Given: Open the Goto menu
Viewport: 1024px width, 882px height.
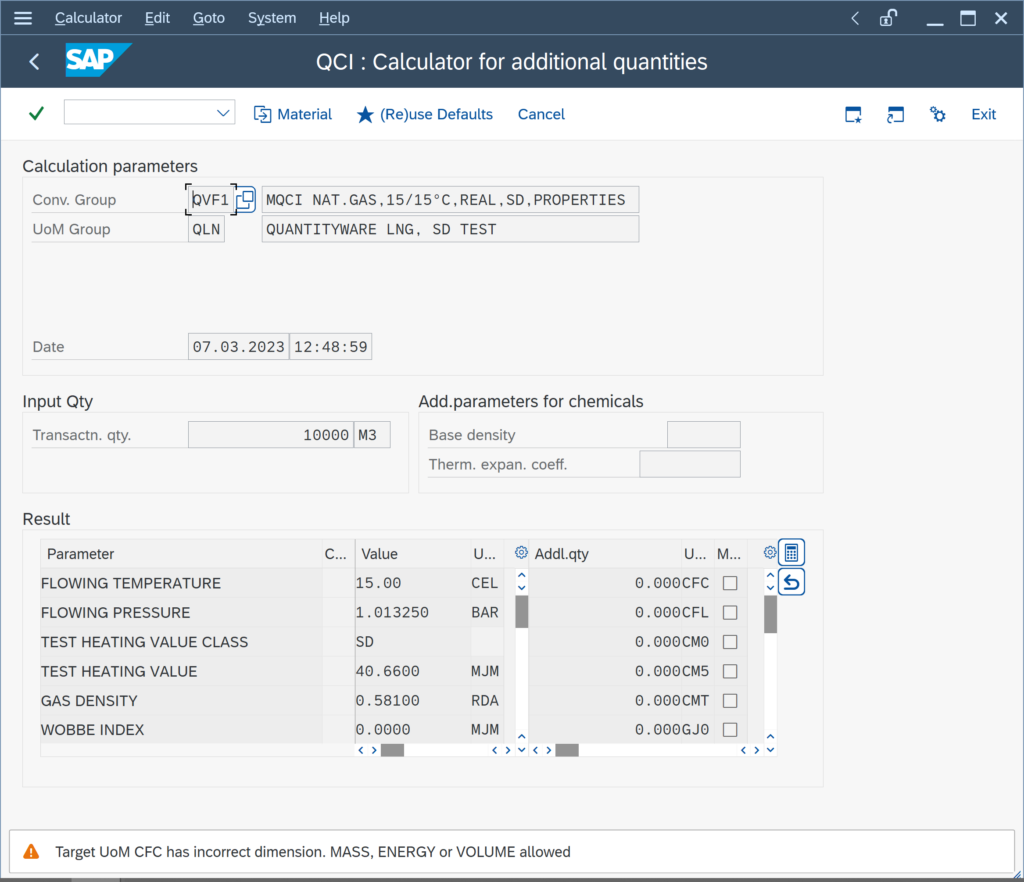Looking at the screenshot, I should click(209, 18).
